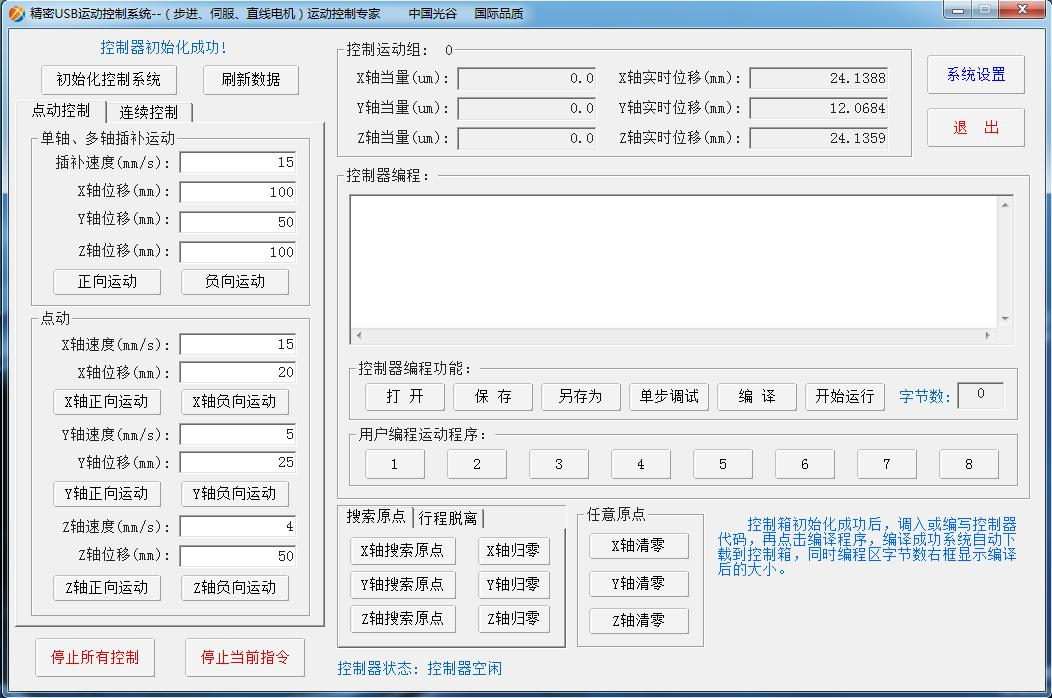Screen dimensions: 1052x698
Task: Click the Z轴归零 button
Action: [x=514, y=619]
